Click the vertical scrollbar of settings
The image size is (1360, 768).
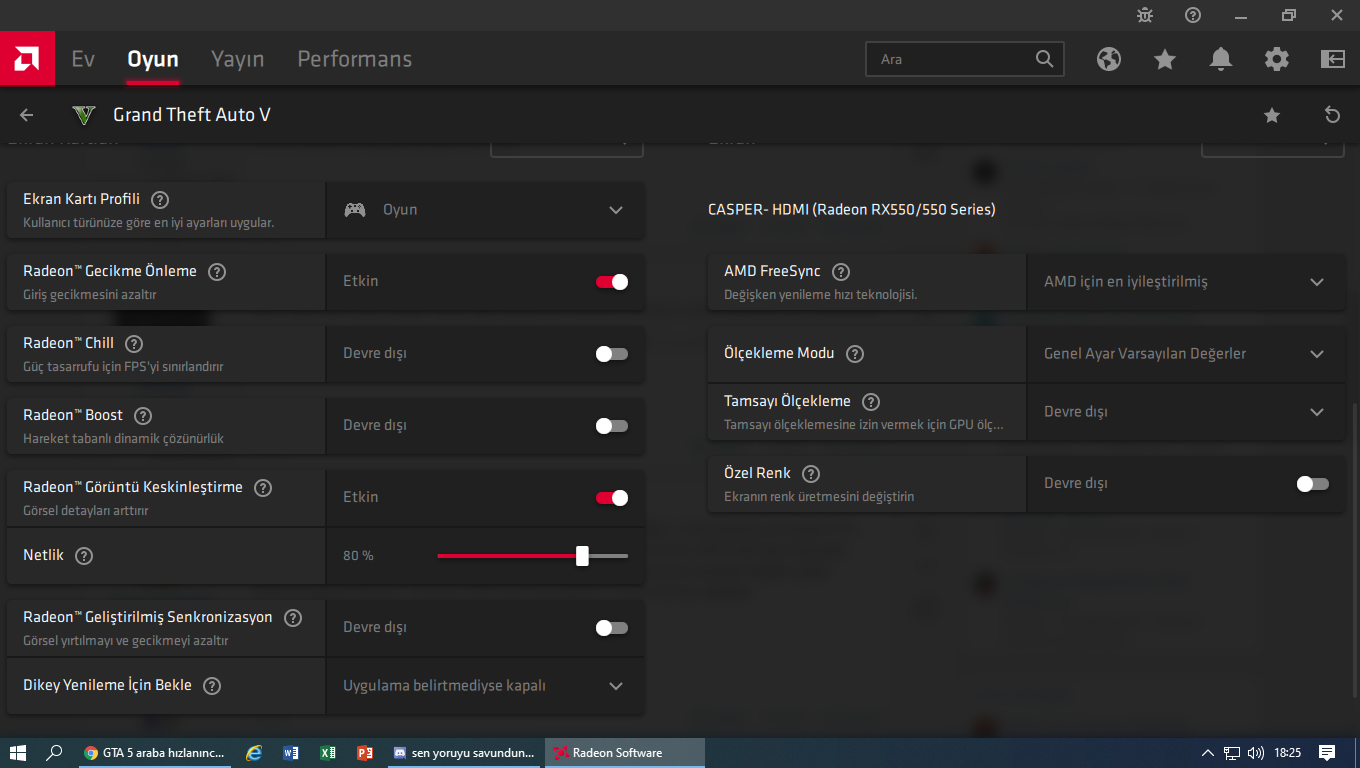(1355, 550)
